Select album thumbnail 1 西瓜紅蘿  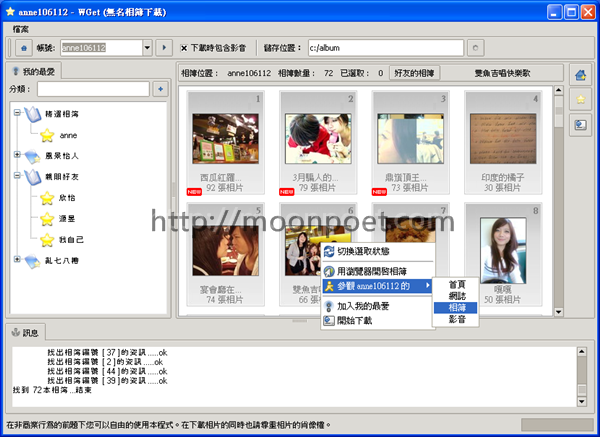pyautogui.click(x=225, y=142)
